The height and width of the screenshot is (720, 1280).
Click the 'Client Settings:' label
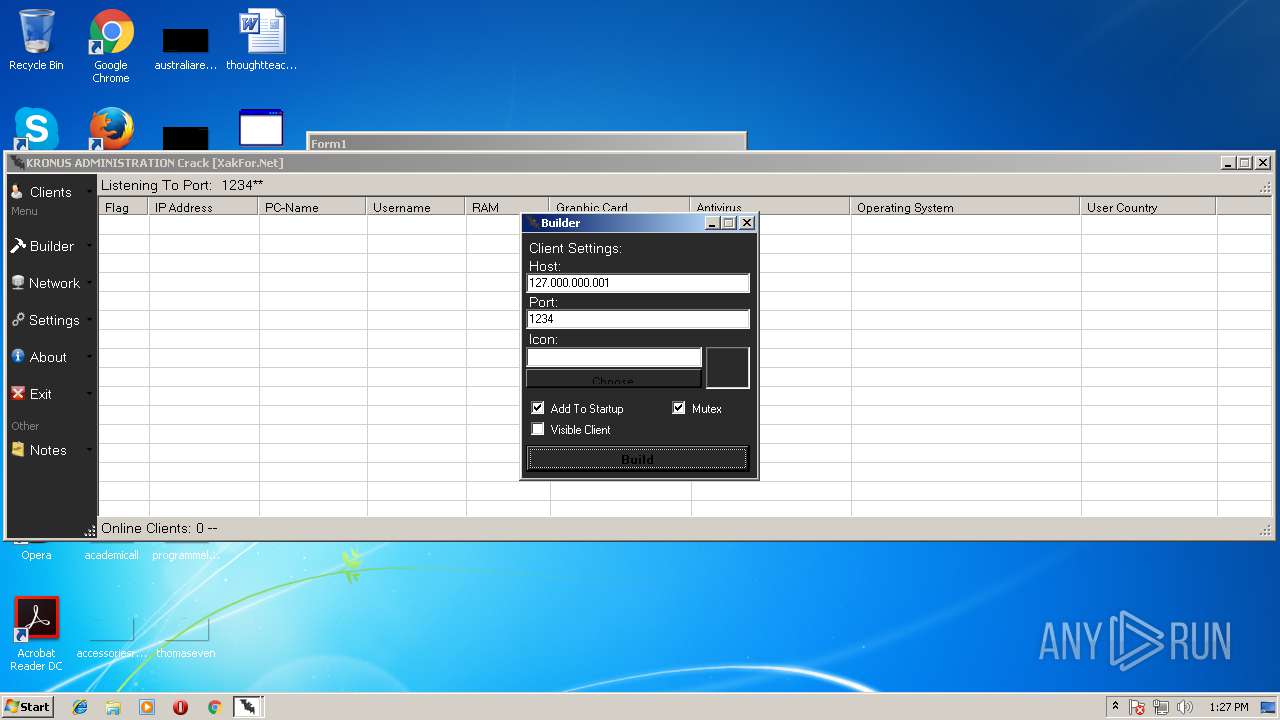[x=575, y=248]
